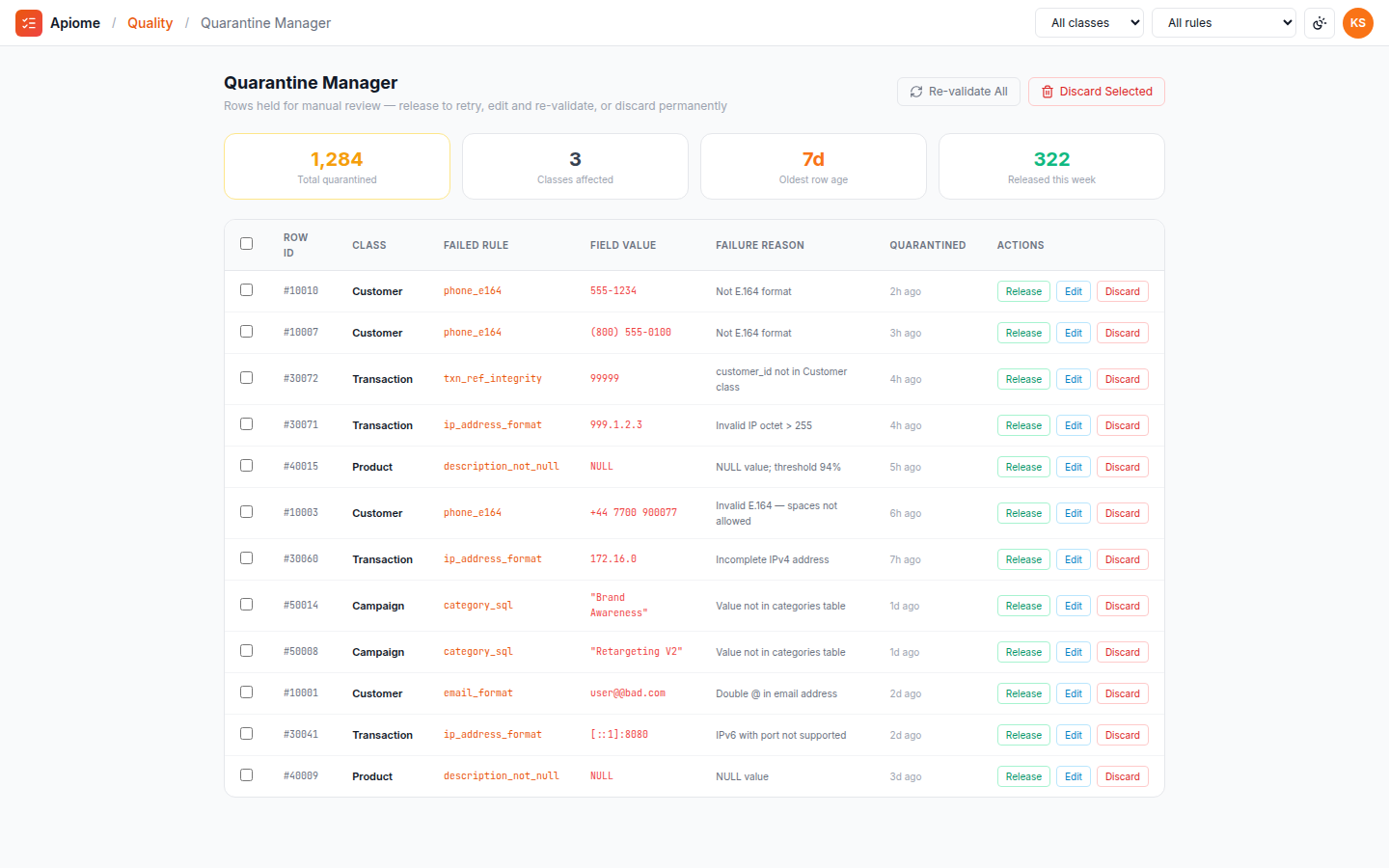Screen dimensions: 1389x868
Task: Select checkbox for row #50008
Action: (x=247, y=651)
